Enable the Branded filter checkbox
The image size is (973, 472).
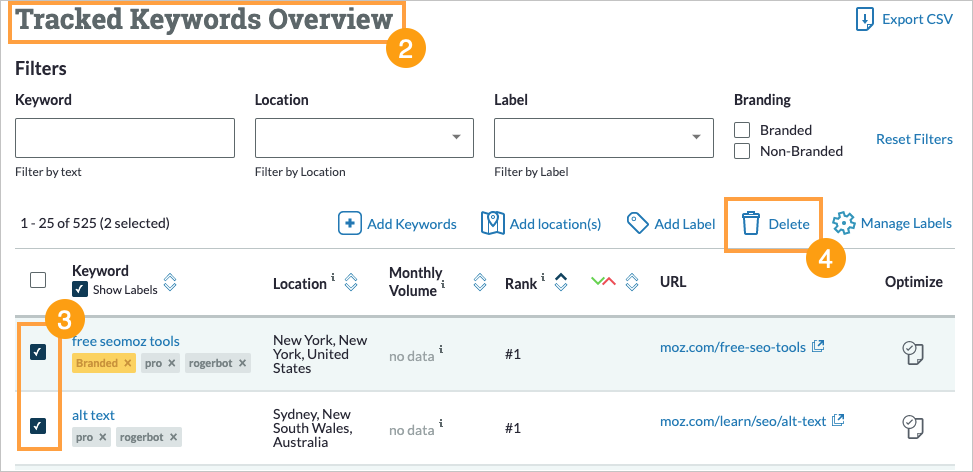[742, 130]
